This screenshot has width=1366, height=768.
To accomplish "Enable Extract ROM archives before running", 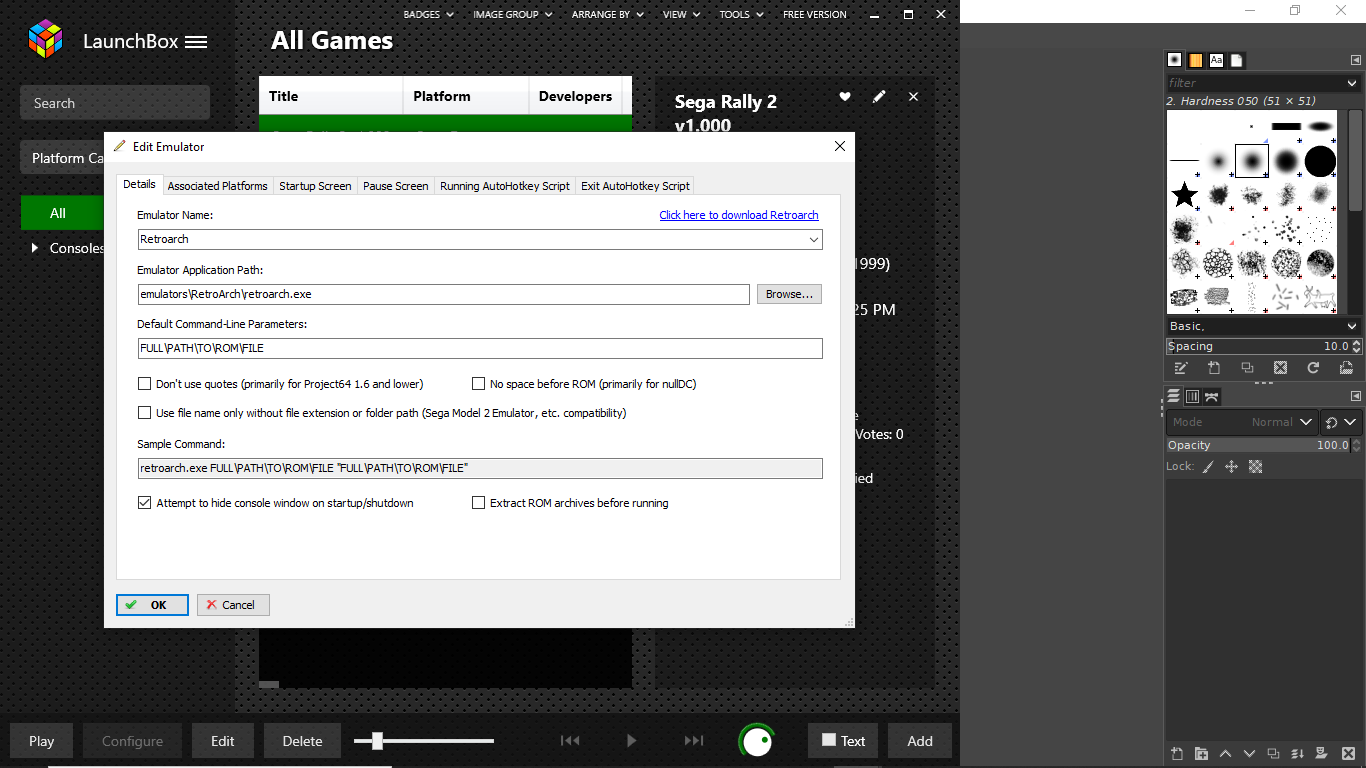I will (x=478, y=503).
